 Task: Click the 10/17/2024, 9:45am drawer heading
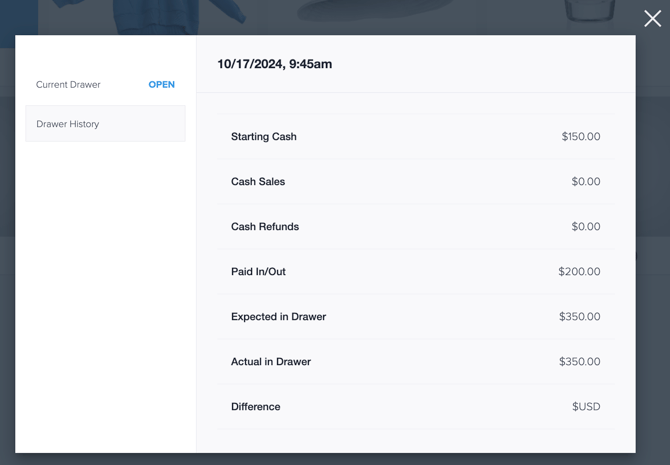point(275,64)
